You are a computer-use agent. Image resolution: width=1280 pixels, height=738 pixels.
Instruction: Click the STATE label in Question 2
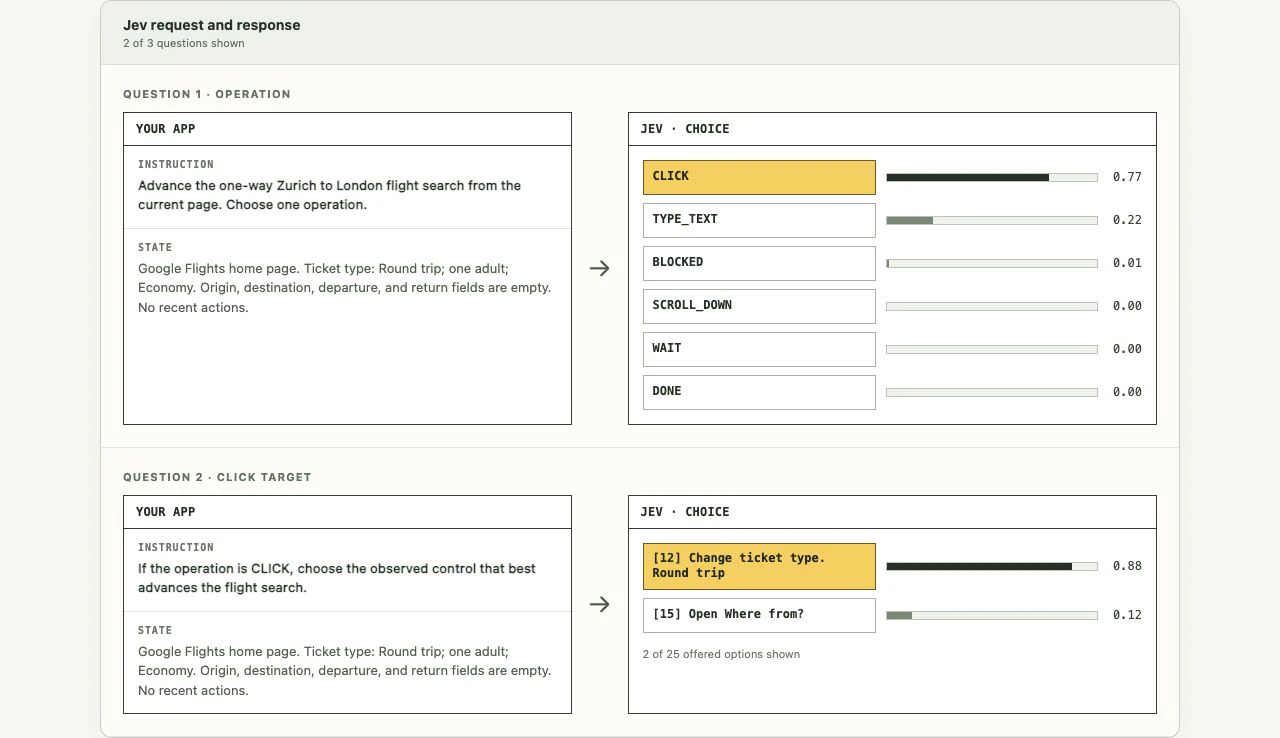coord(155,630)
